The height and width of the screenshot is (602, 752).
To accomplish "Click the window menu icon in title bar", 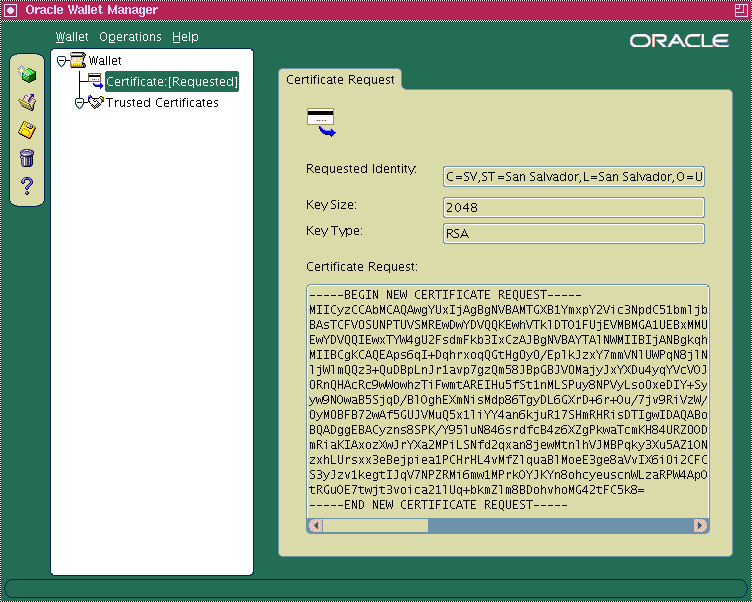I will click(10, 10).
